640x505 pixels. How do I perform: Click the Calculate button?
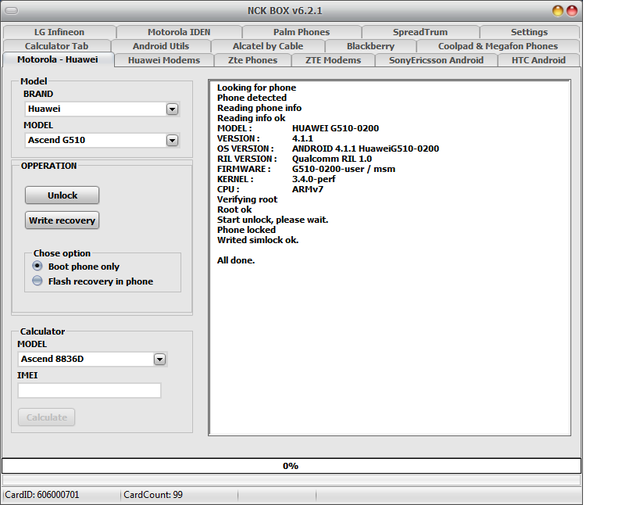(x=46, y=417)
